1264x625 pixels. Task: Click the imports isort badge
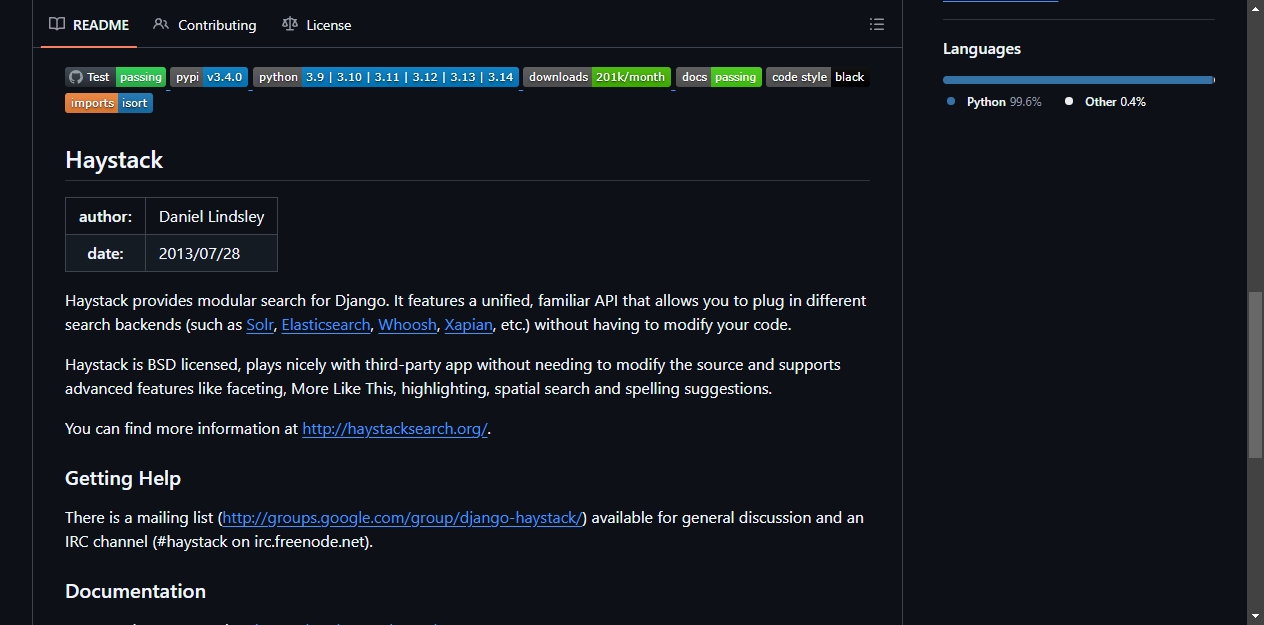[x=109, y=103]
